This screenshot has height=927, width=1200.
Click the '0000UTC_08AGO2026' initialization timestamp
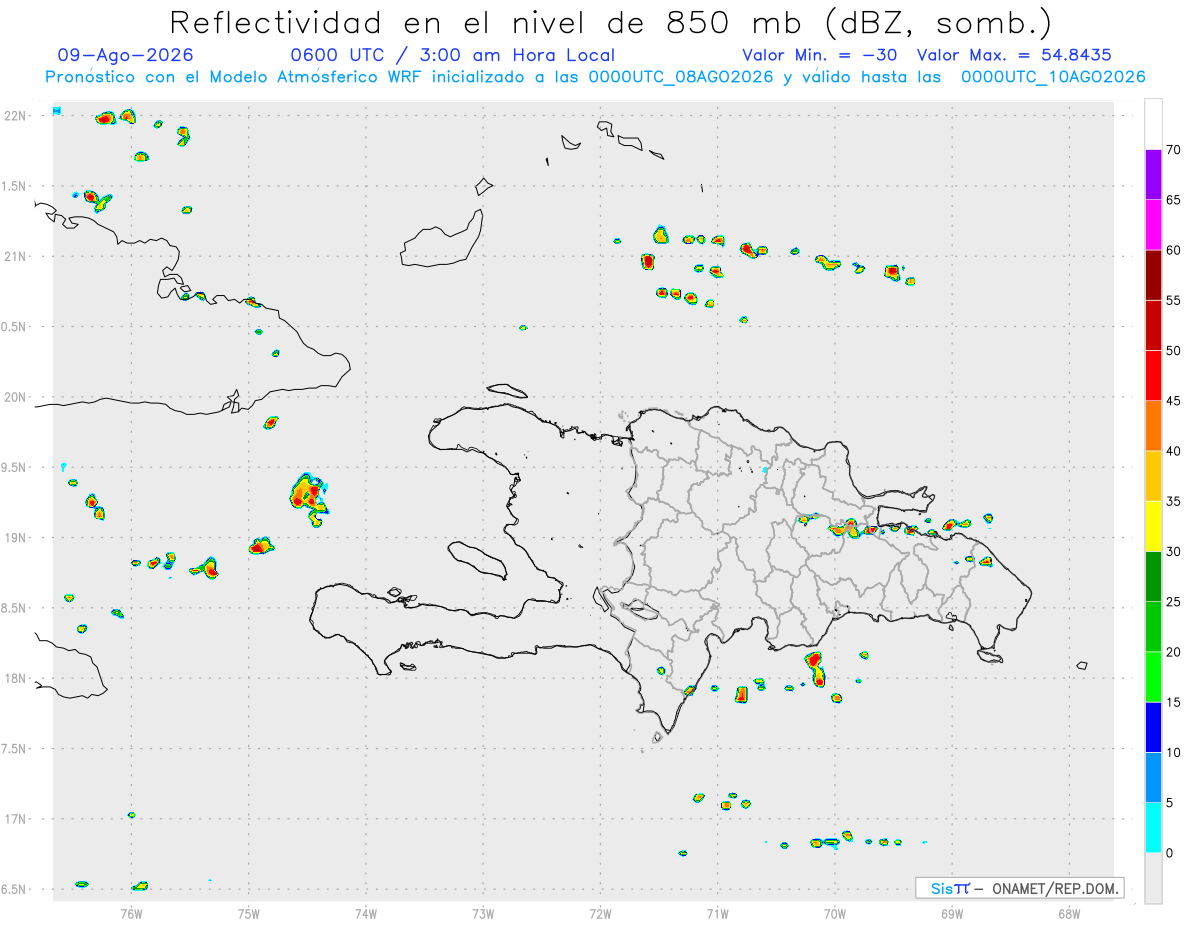point(681,77)
